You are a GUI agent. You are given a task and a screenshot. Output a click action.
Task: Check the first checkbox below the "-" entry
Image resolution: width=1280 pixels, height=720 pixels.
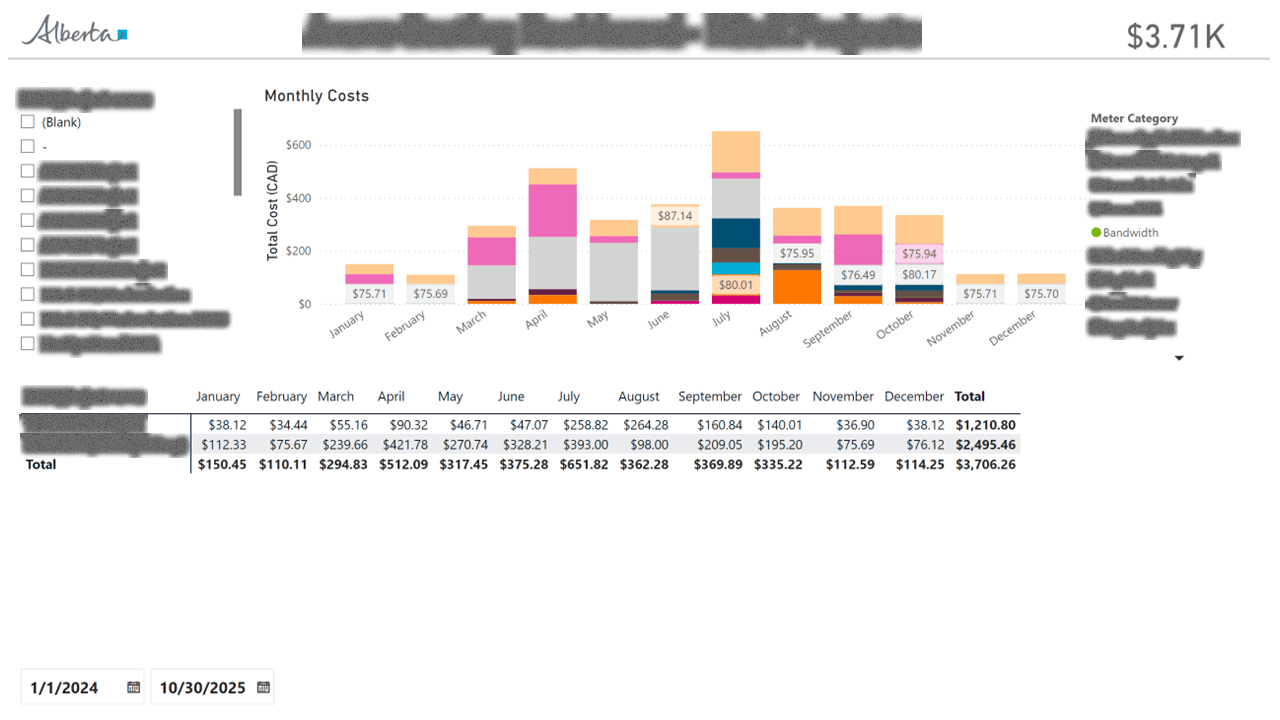27,170
